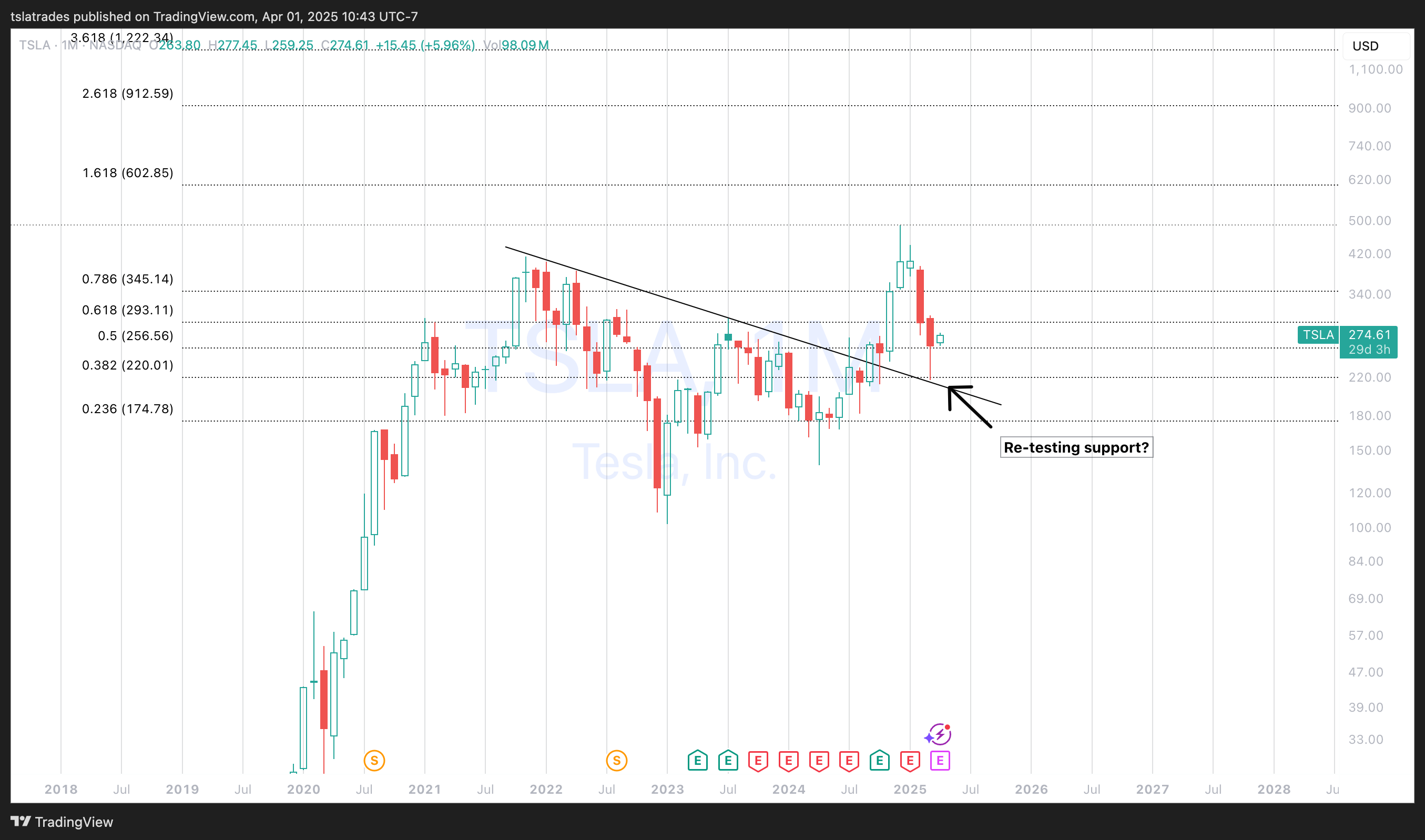Click the purple lightning bolt icon
The width and height of the screenshot is (1425, 840).
click(940, 734)
